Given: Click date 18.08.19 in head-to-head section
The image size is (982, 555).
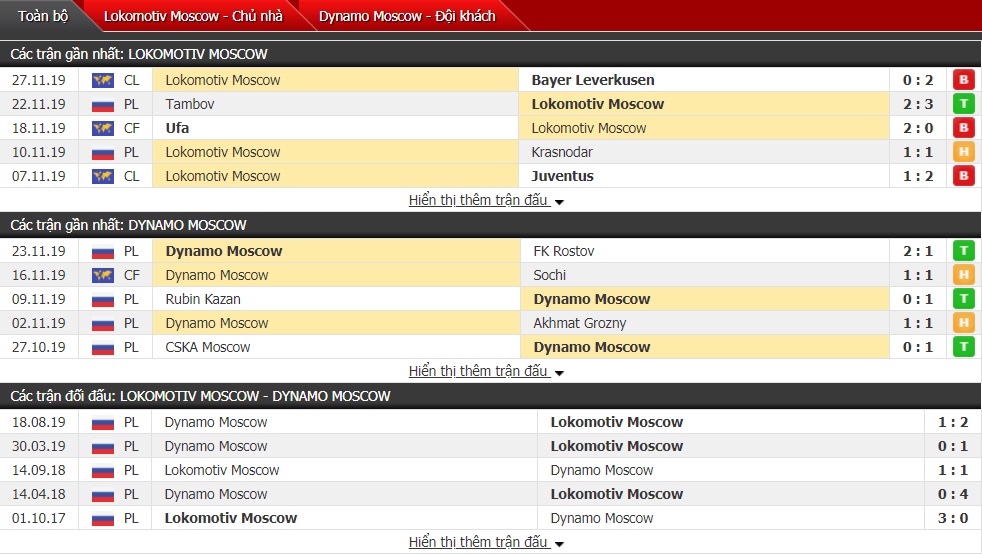Looking at the screenshot, I should click(38, 422).
